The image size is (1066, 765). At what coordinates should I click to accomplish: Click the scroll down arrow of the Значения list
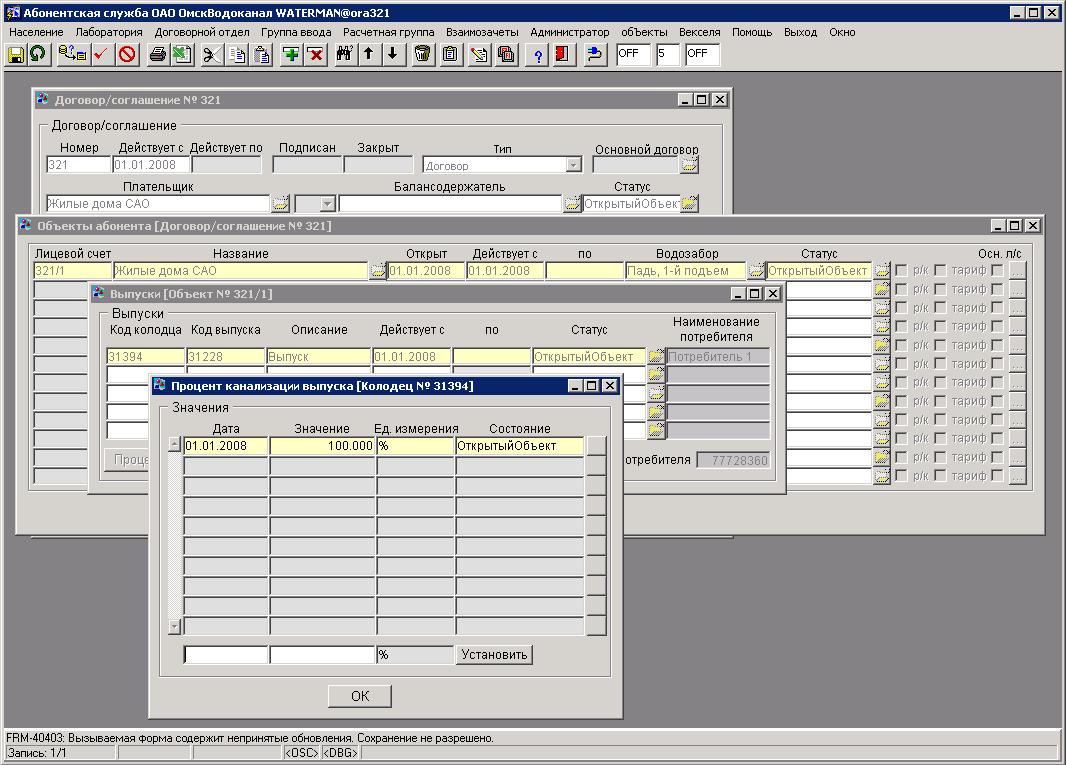(x=175, y=627)
